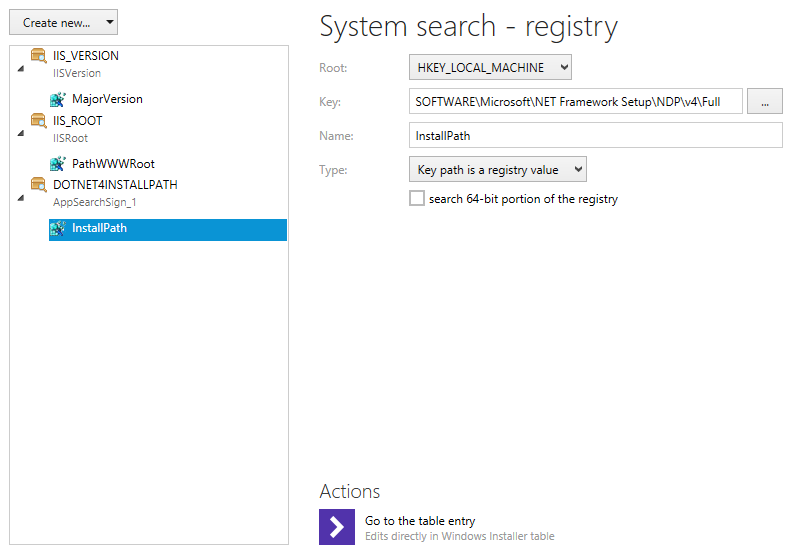
Task: Open the Root HKEY_LOCAL_MACHINE dropdown
Action: point(490,68)
